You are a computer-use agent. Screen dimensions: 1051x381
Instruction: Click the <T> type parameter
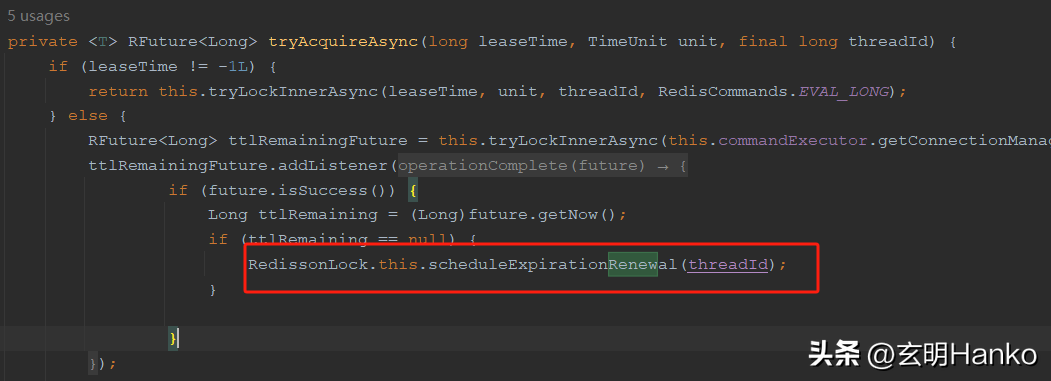click(103, 42)
